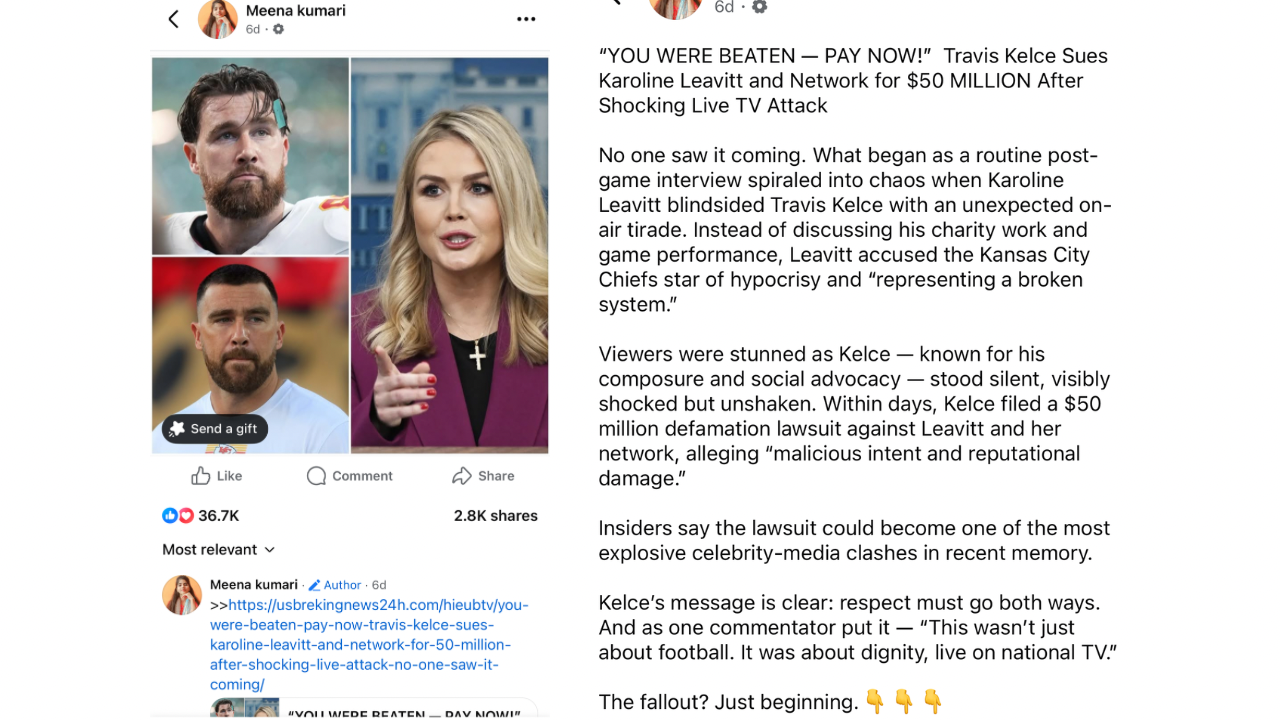The height and width of the screenshot is (720, 1280).
Task: Click the Comment bubble icon
Action: click(x=316, y=476)
